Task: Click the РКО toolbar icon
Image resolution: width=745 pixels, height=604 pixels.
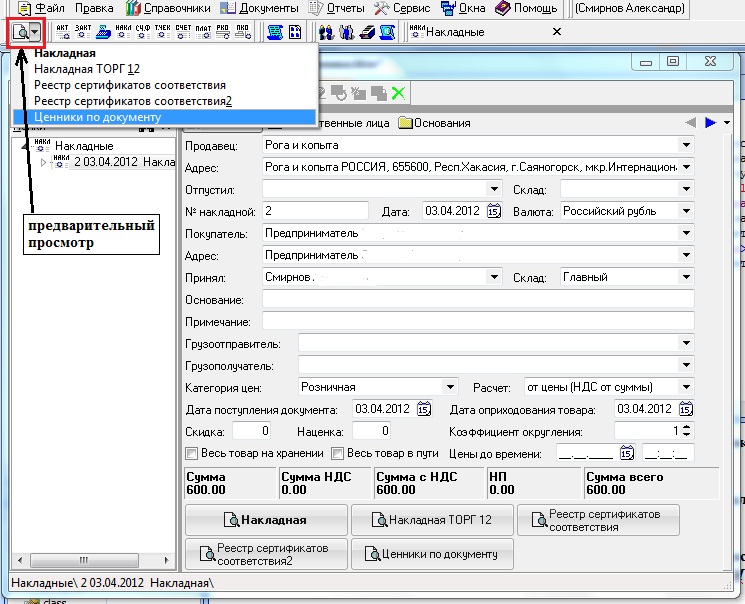Action: click(x=222, y=32)
